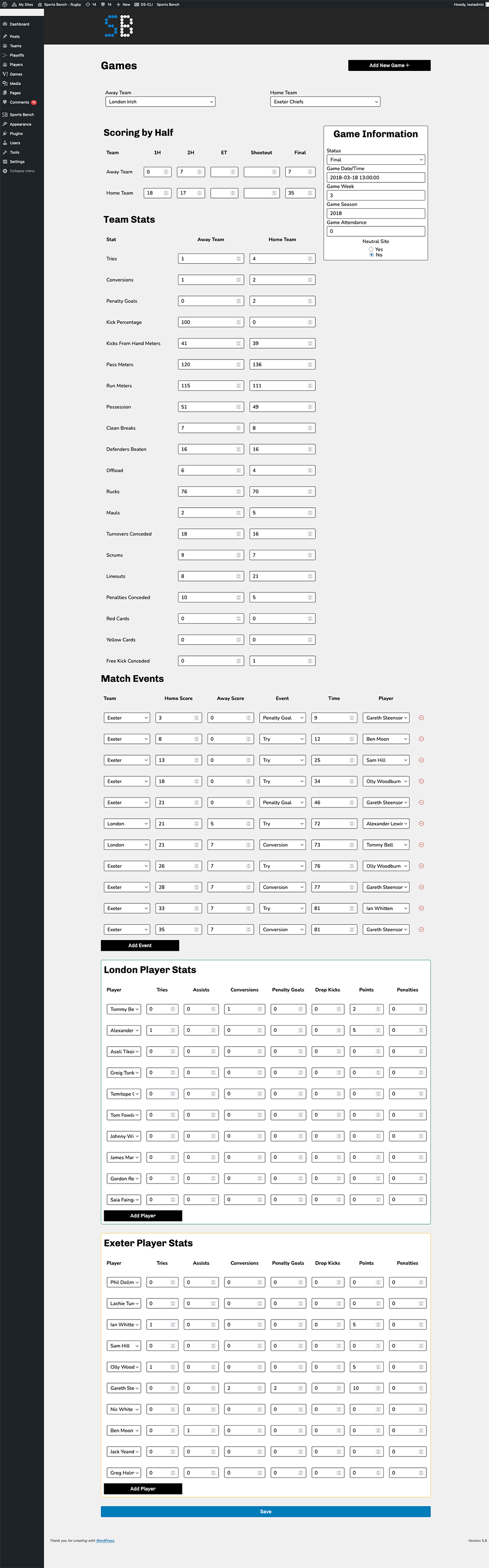Viewport: 489px width, 1568px height.
Task: Remove the Sam Hill try event
Action: (x=422, y=760)
